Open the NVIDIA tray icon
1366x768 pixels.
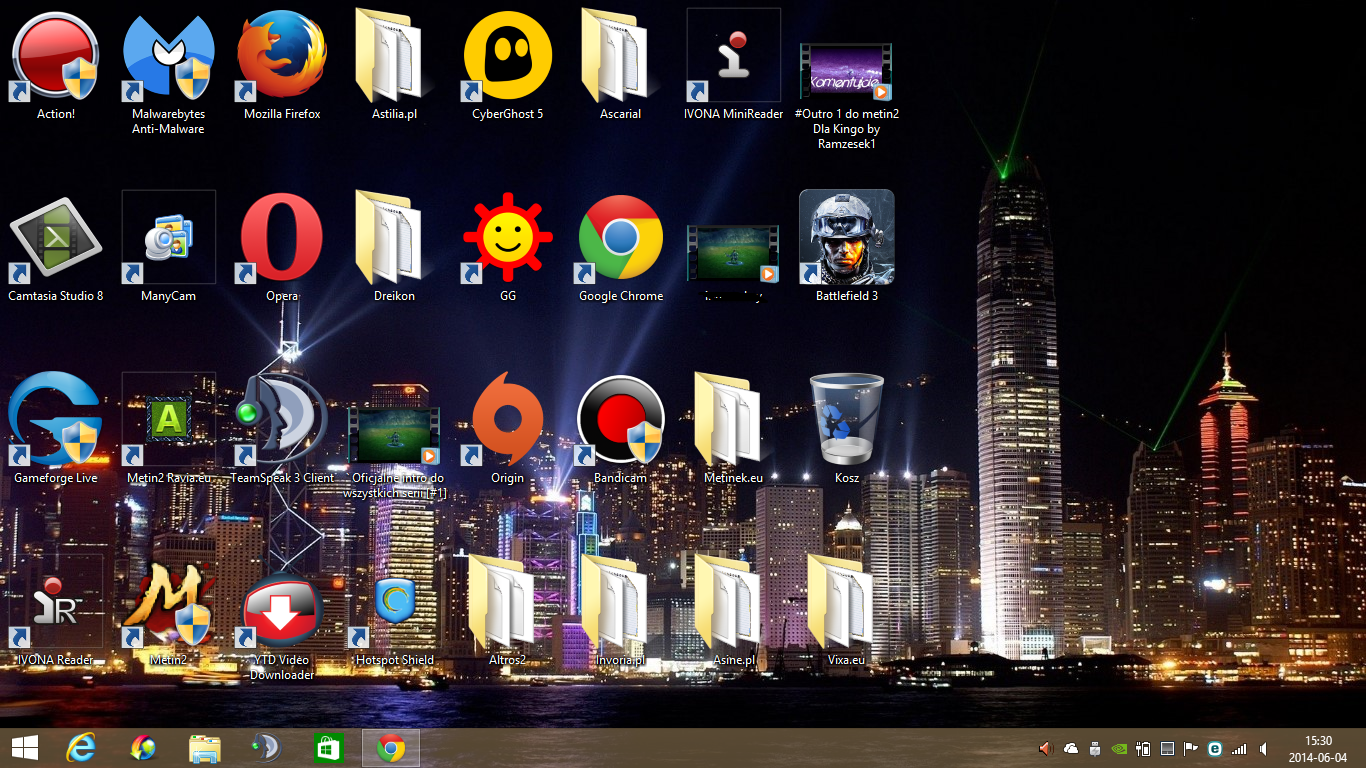pos(1119,748)
